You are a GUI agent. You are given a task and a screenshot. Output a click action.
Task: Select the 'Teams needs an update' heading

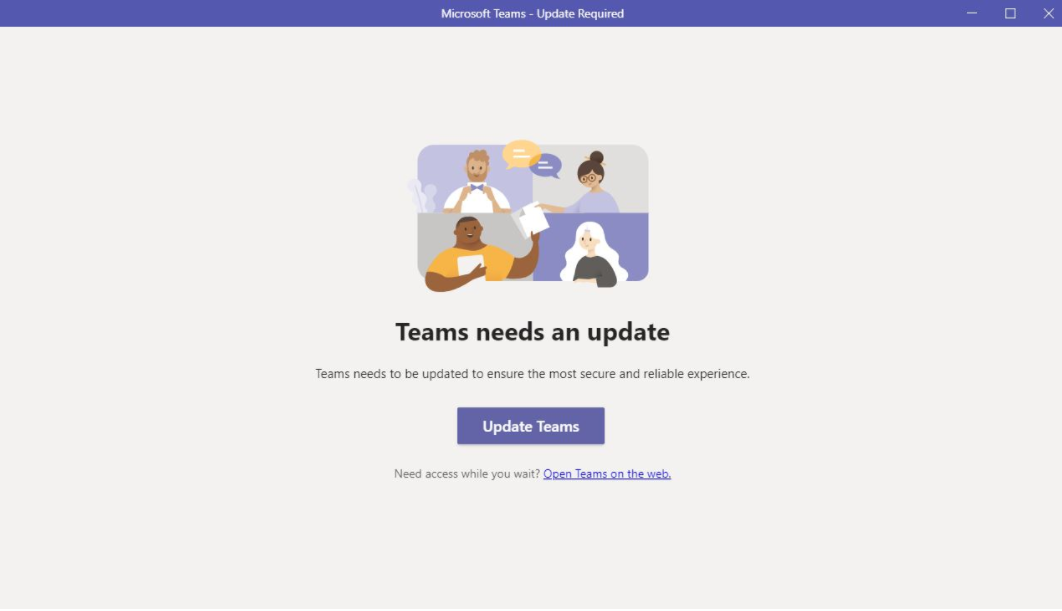coord(532,332)
